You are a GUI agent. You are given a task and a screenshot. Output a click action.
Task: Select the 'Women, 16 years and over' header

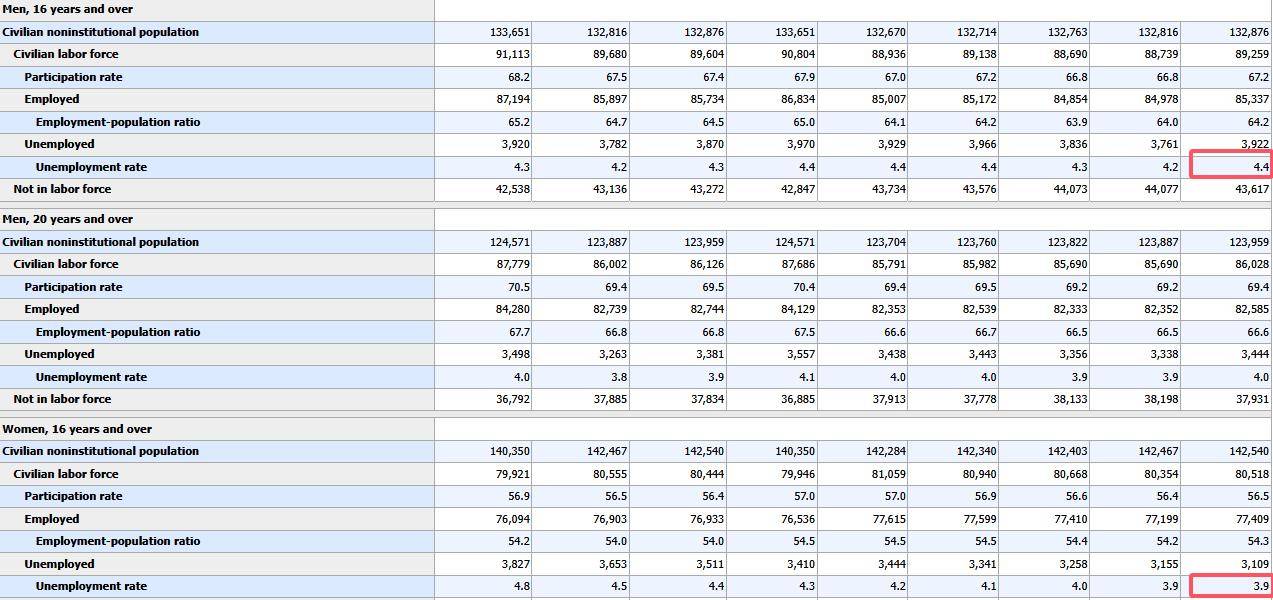point(77,429)
